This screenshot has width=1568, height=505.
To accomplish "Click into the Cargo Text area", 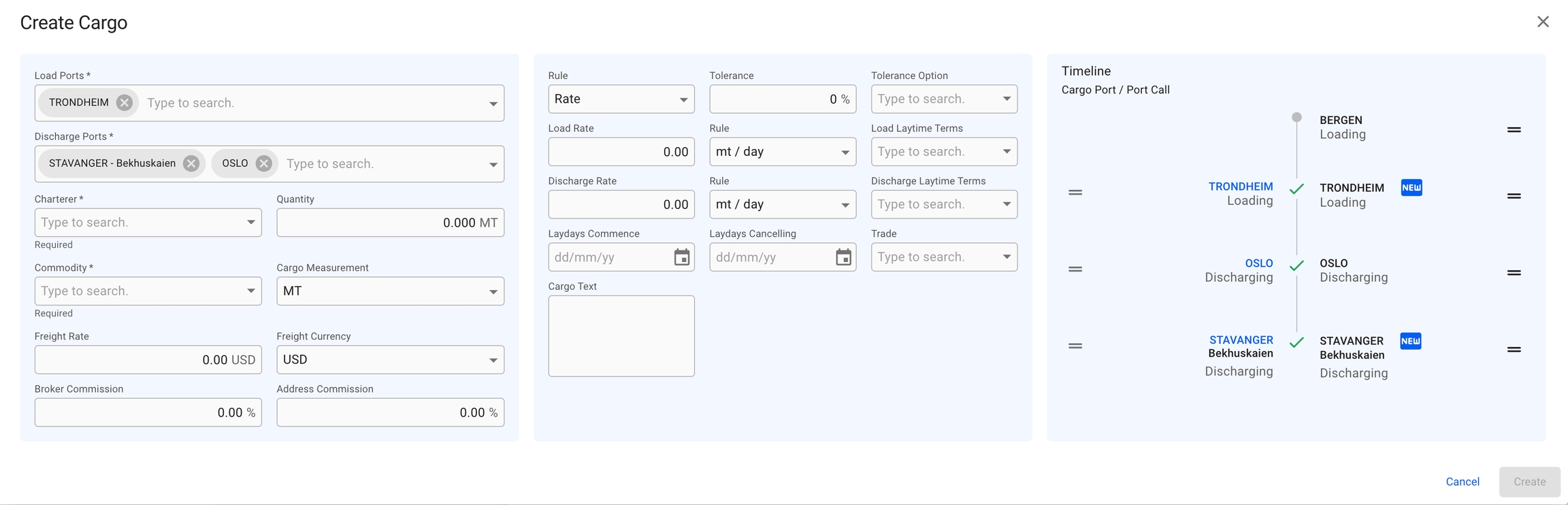I will pyautogui.click(x=621, y=336).
